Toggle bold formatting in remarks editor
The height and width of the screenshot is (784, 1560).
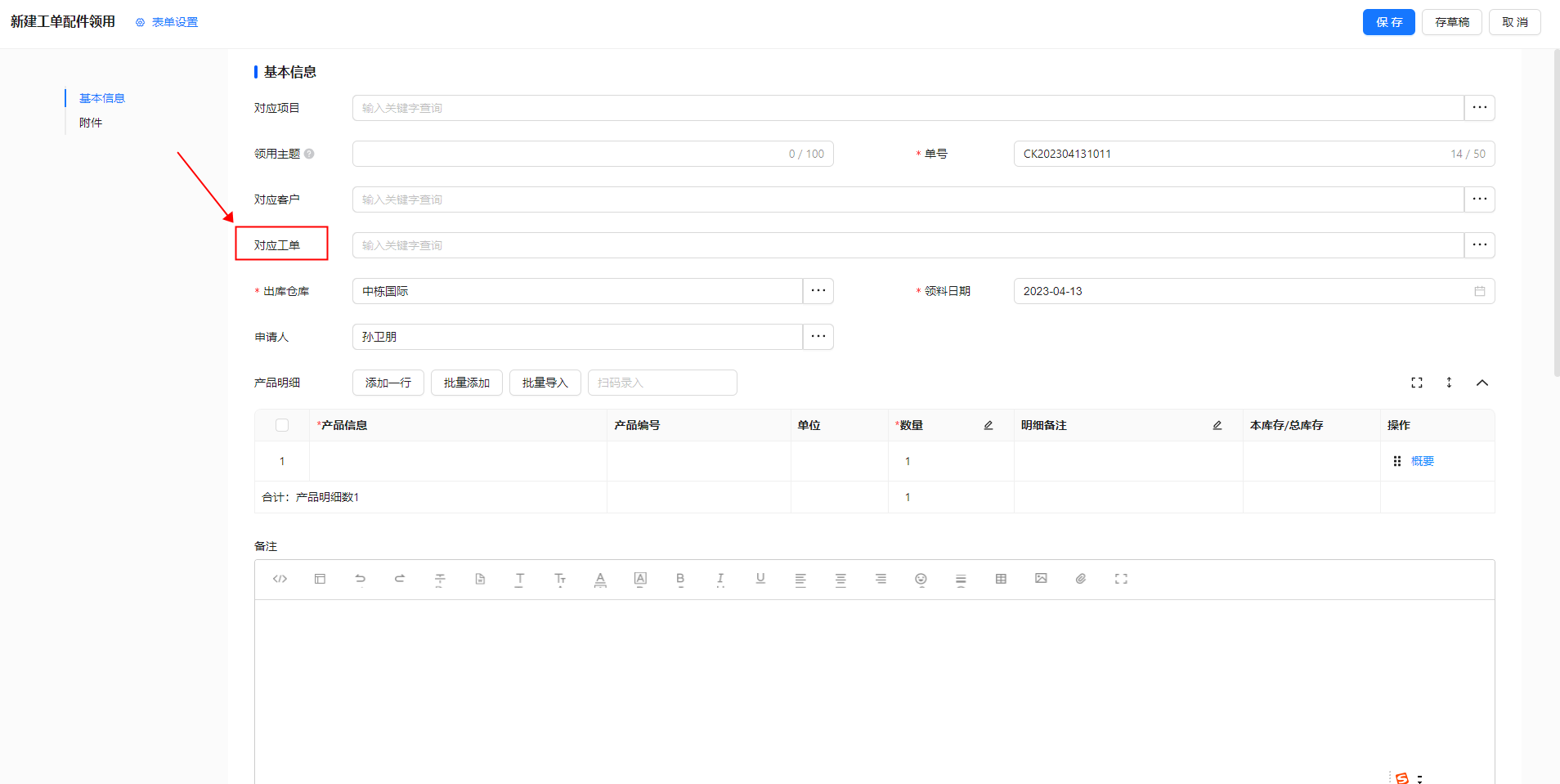point(680,579)
